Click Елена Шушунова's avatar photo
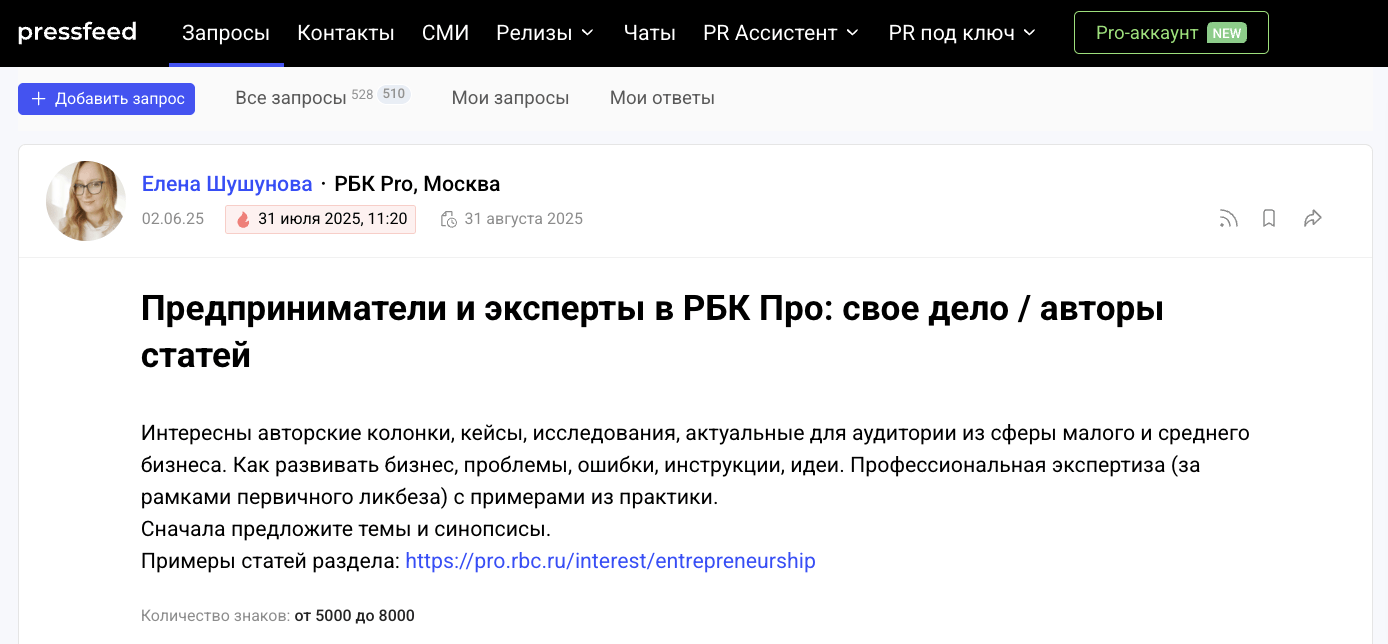This screenshot has width=1388, height=644. [x=86, y=201]
